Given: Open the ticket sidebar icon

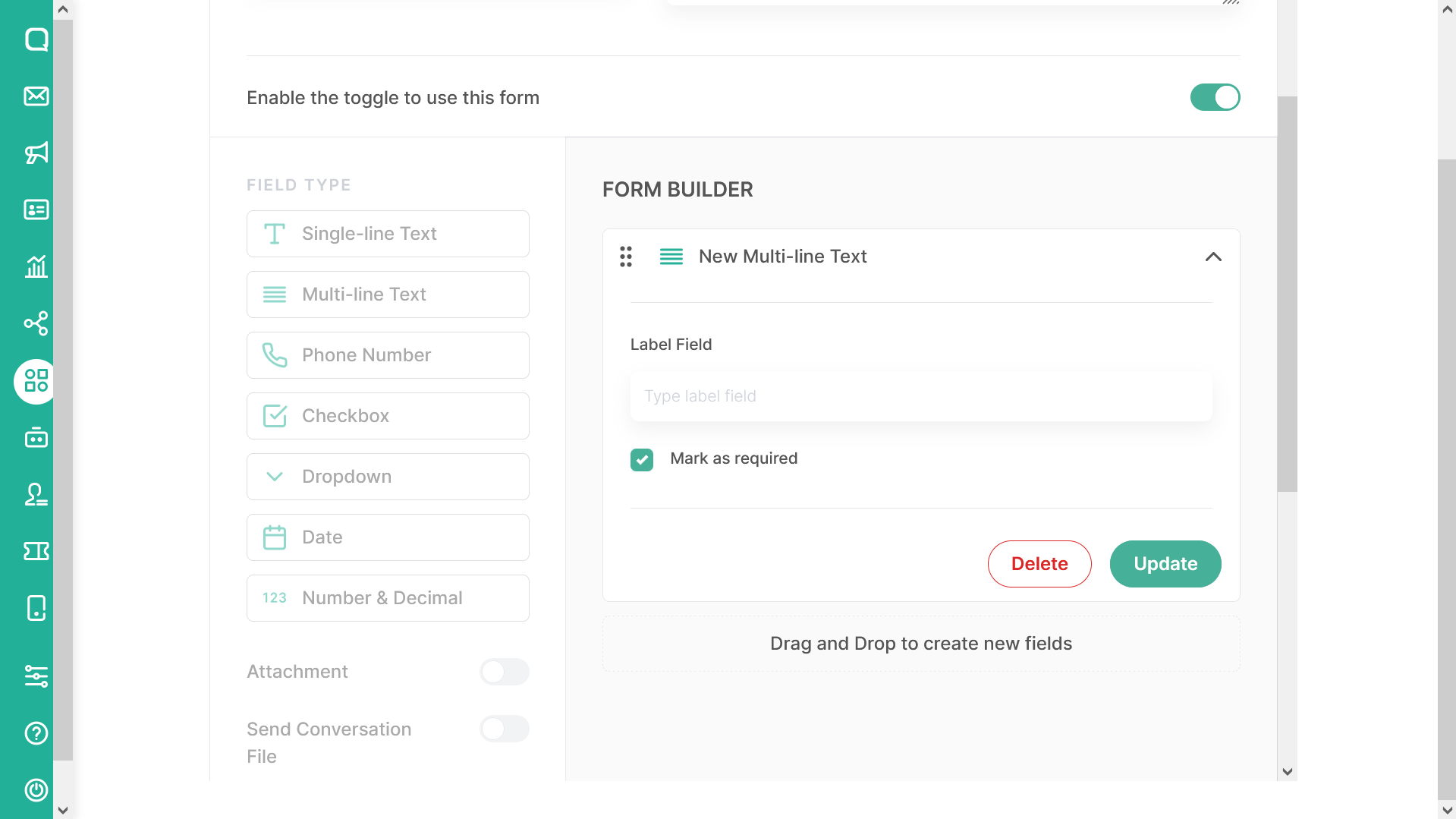Looking at the screenshot, I should coord(36,551).
